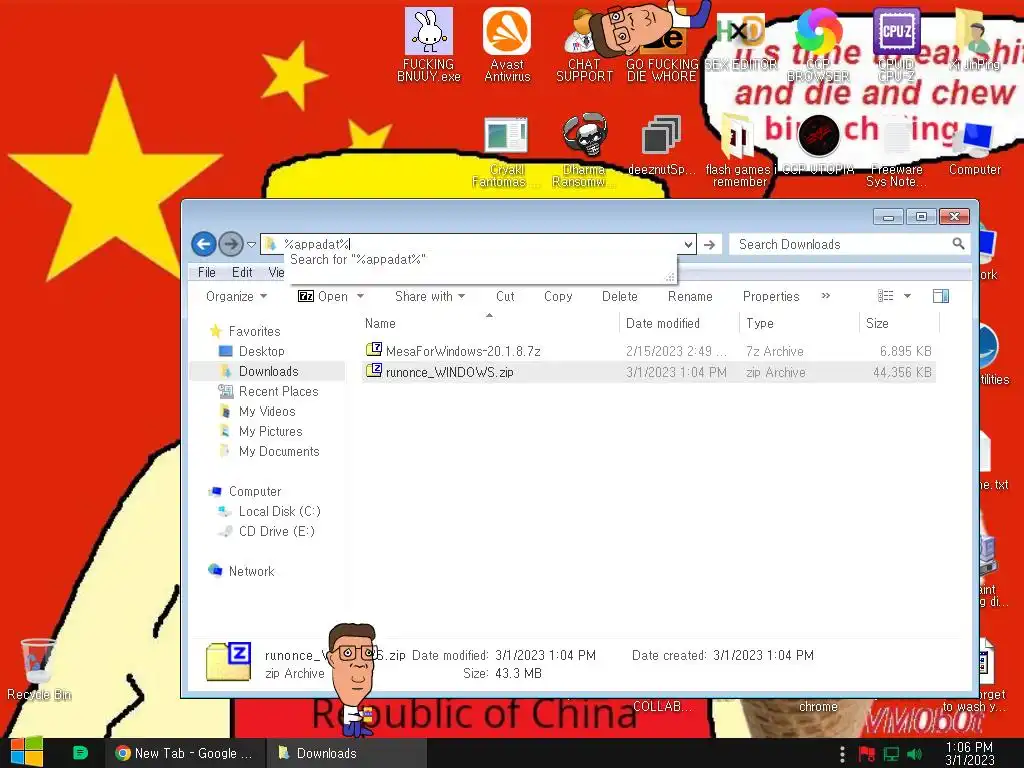
Task: Select My Documents in navigation pane
Action: click(x=279, y=452)
